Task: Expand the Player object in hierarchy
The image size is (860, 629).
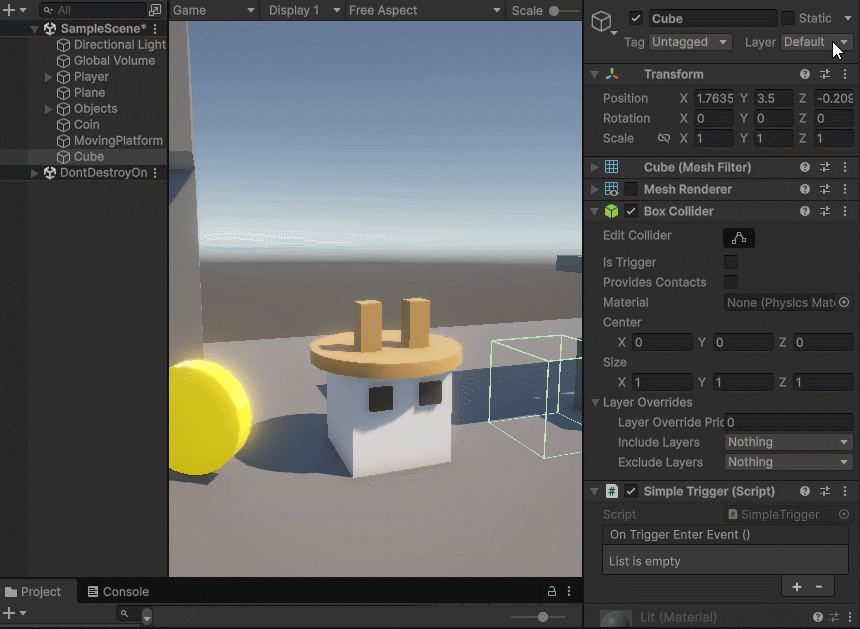Action: [x=49, y=77]
